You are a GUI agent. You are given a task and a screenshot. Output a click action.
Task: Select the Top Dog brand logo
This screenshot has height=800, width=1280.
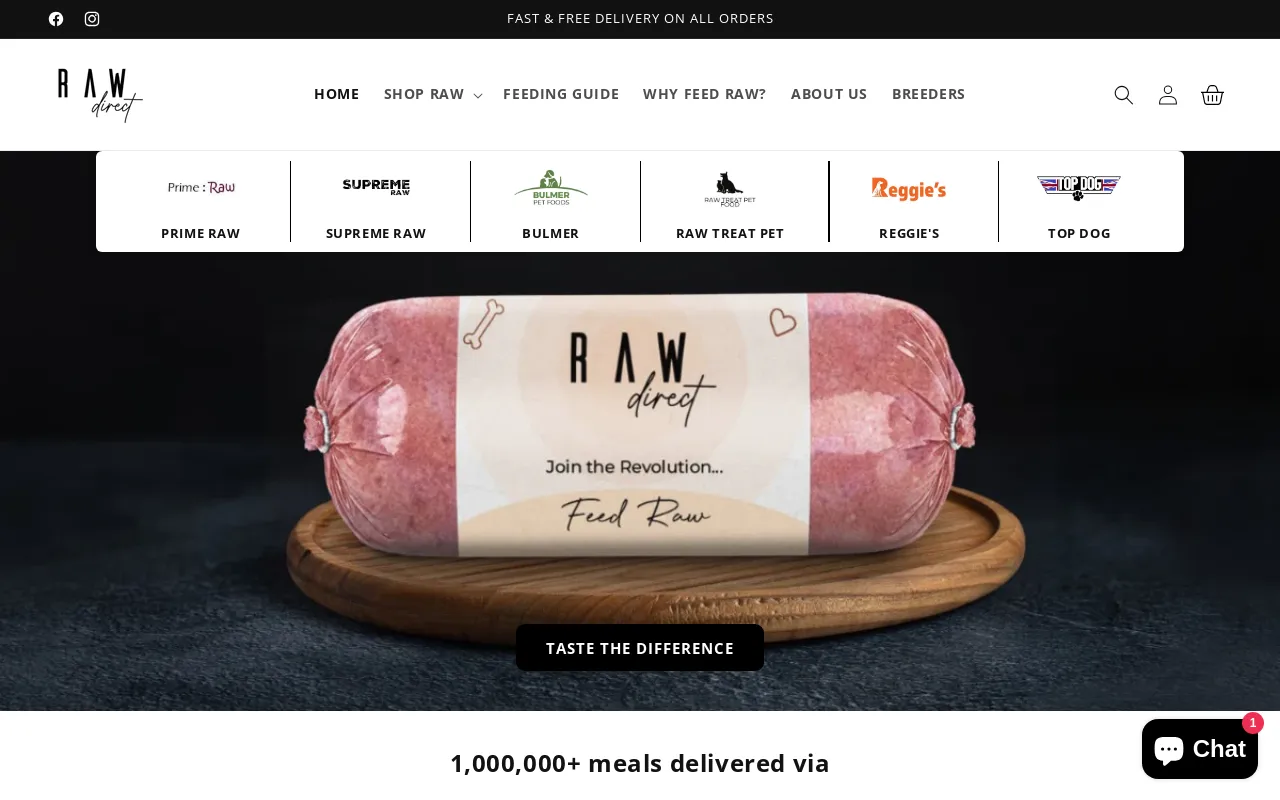(x=1079, y=187)
